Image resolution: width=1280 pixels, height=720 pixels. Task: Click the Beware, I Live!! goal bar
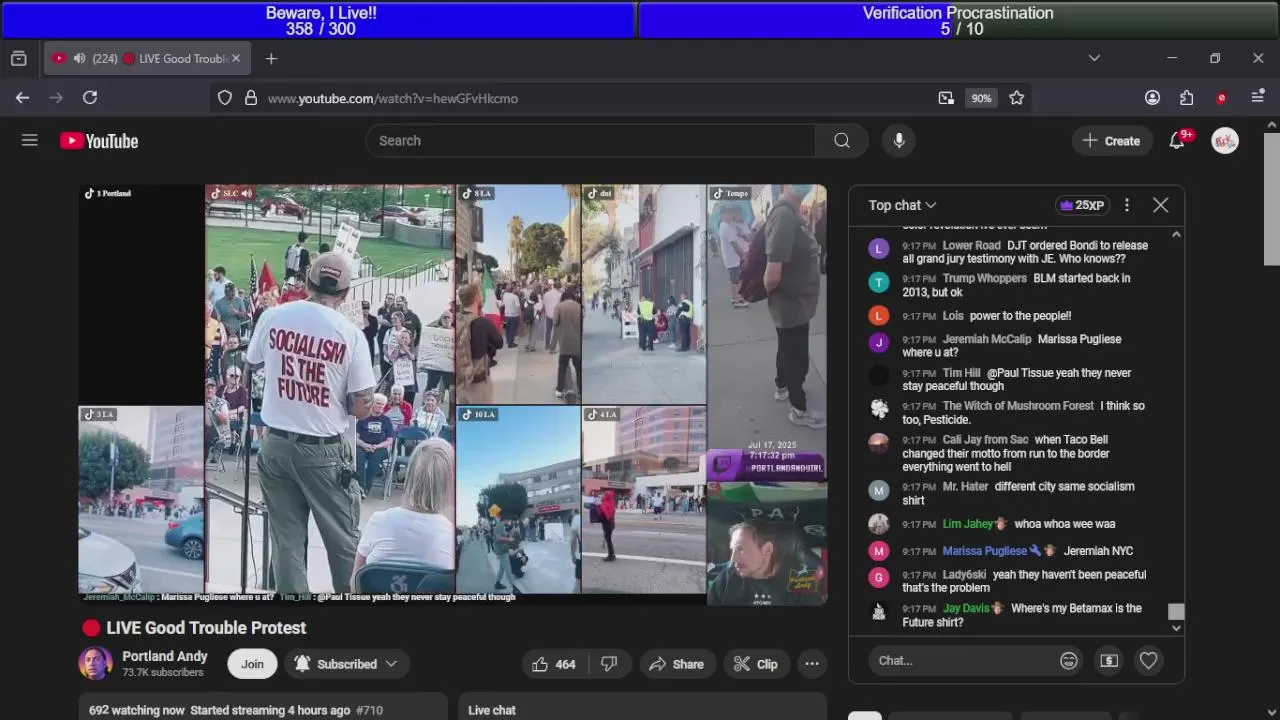point(320,20)
